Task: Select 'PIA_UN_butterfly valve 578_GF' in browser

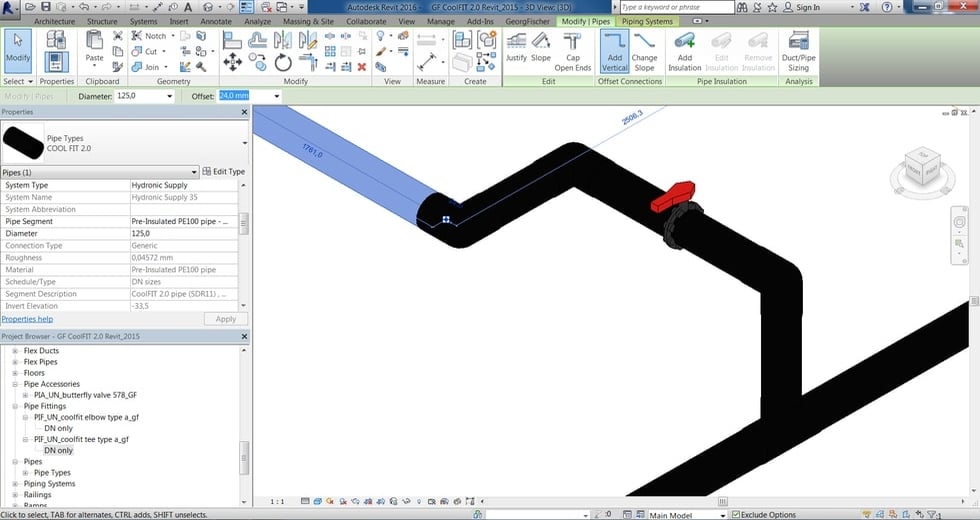Action: (85, 395)
